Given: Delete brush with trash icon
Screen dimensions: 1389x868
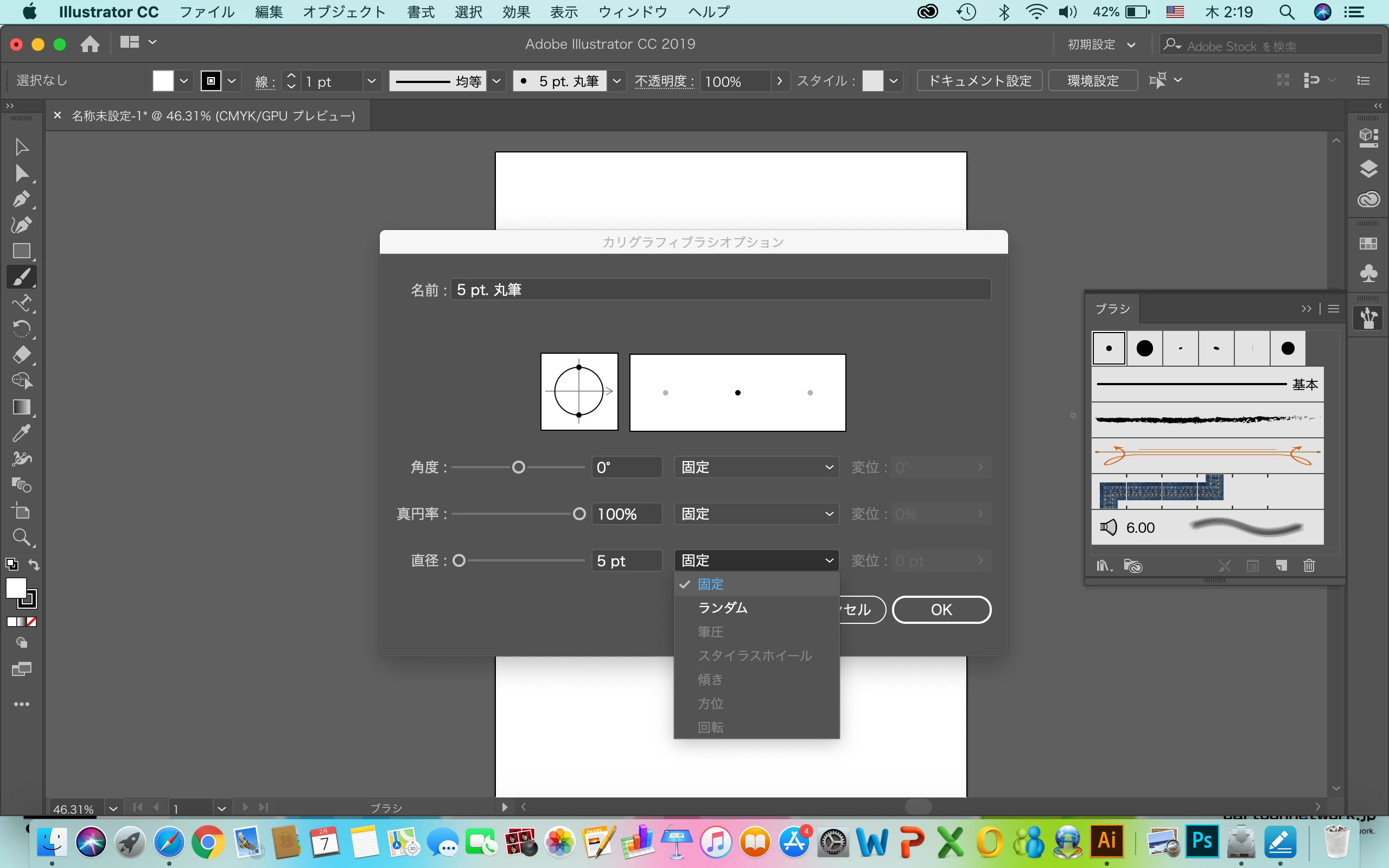Looking at the screenshot, I should point(1309,566).
